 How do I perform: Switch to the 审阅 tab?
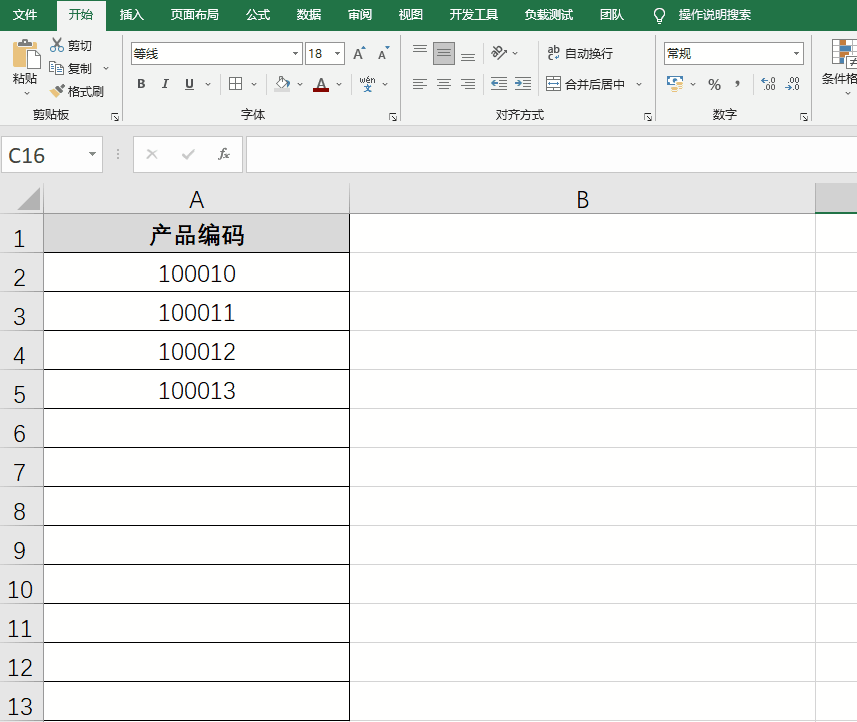(x=360, y=15)
